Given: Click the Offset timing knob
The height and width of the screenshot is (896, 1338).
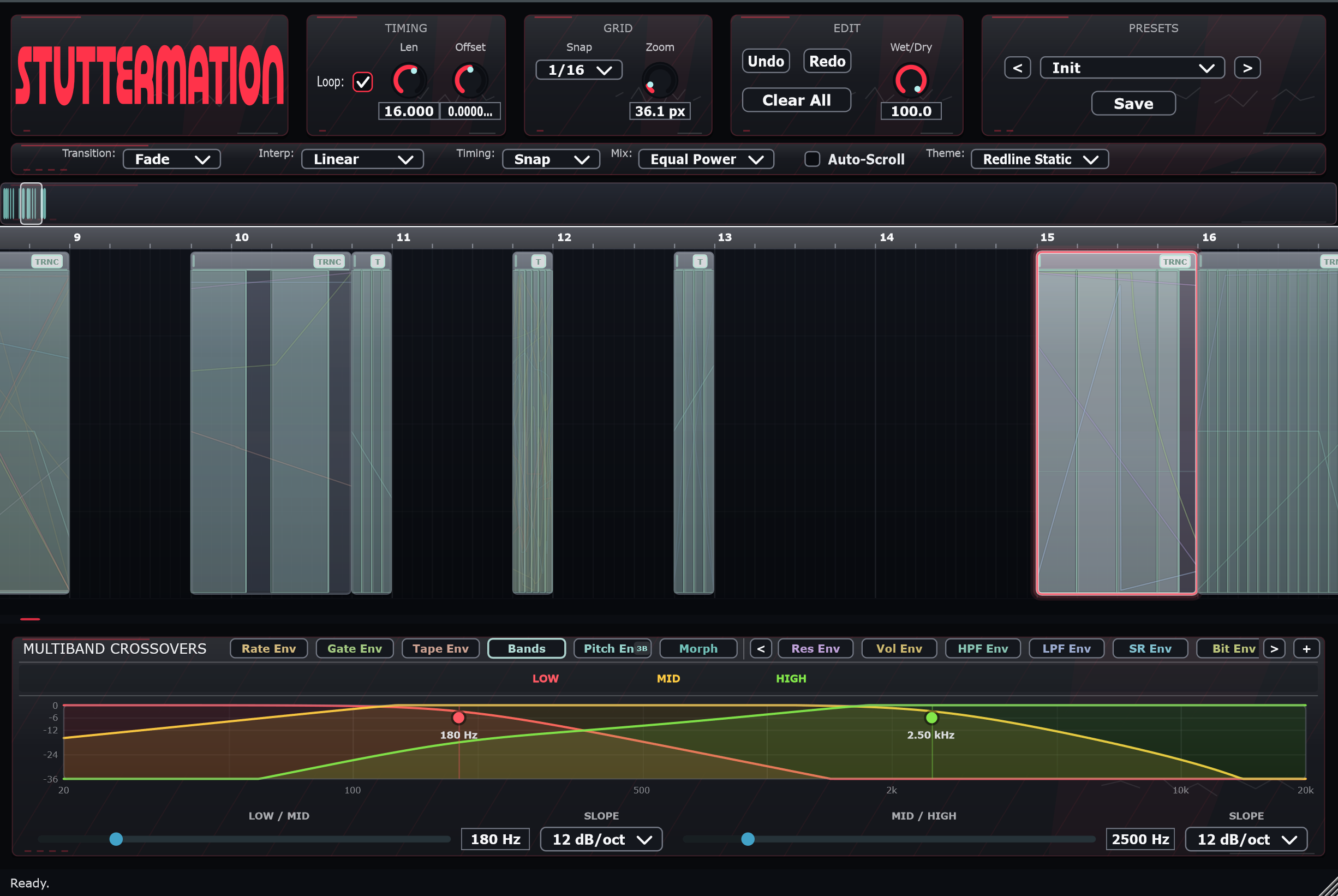Looking at the screenshot, I should (470, 80).
